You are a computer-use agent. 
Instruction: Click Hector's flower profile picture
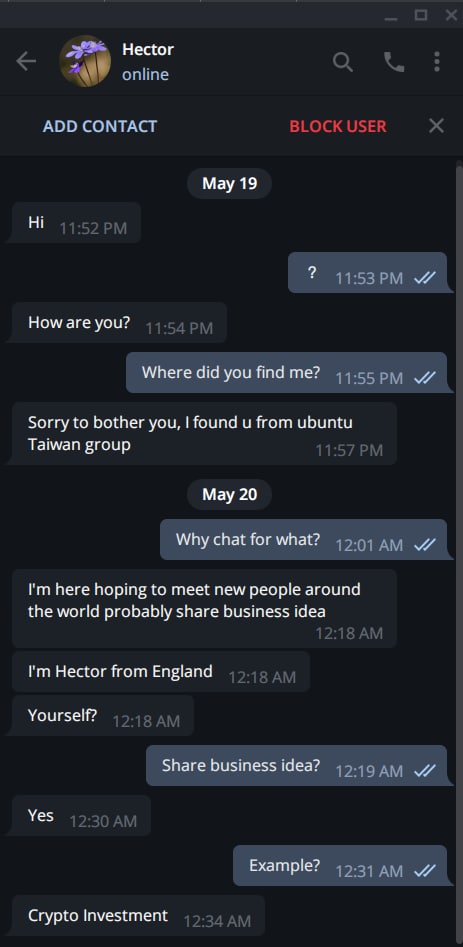[x=85, y=61]
